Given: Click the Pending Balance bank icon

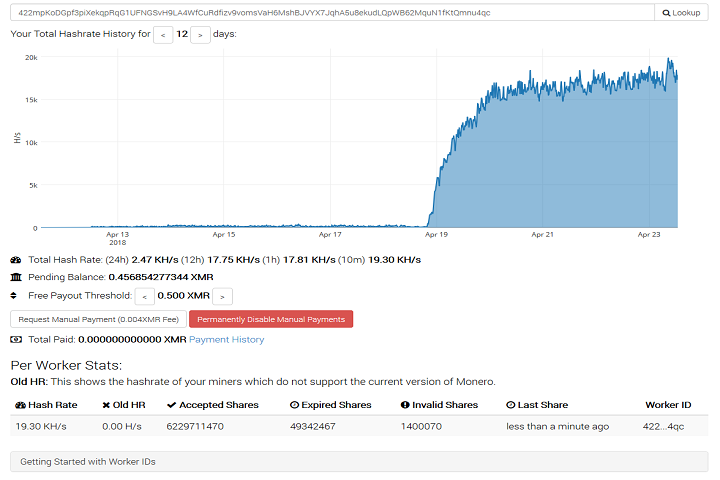Looking at the screenshot, I should click(16, 277).
